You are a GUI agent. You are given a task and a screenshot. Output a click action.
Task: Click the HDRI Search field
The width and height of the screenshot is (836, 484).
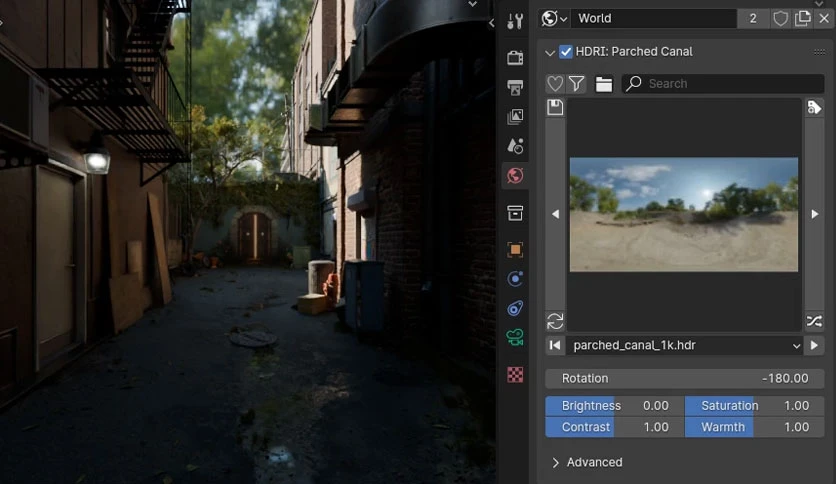[x=723, y=84]
